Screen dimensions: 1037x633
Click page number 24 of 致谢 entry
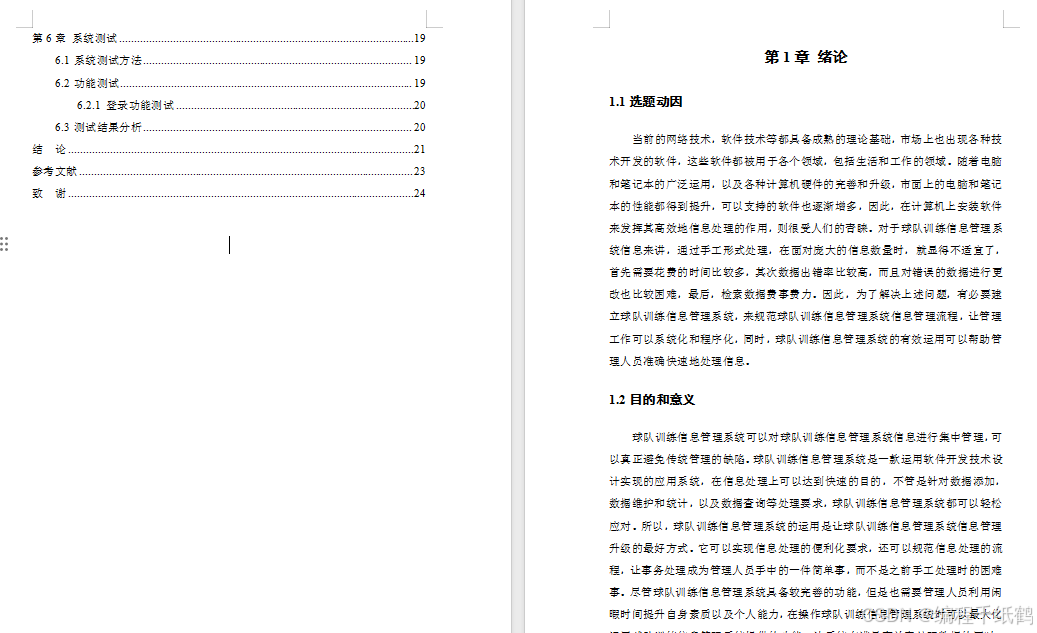[419, 193]
